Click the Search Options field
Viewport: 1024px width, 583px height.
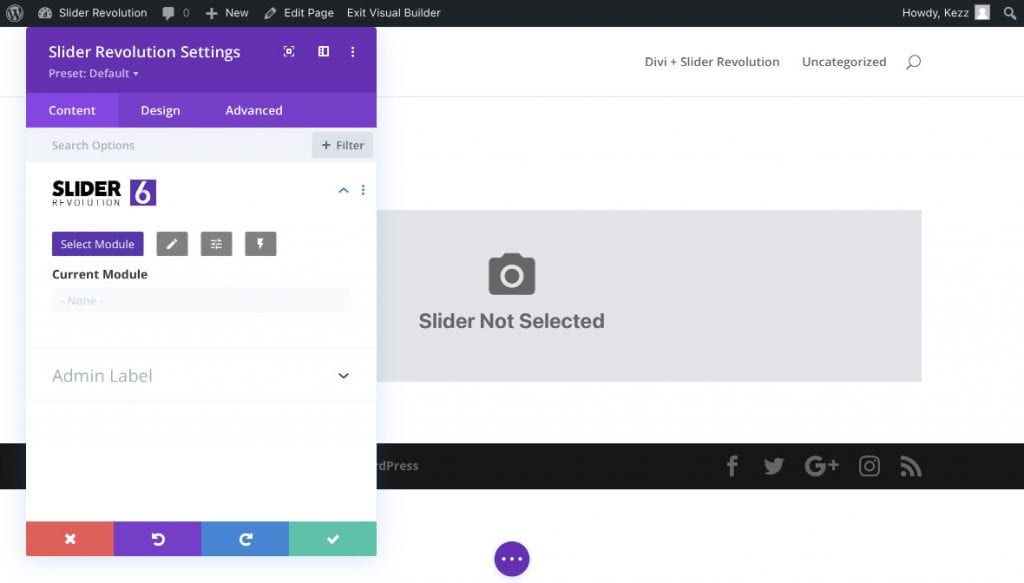pos(120,144)
